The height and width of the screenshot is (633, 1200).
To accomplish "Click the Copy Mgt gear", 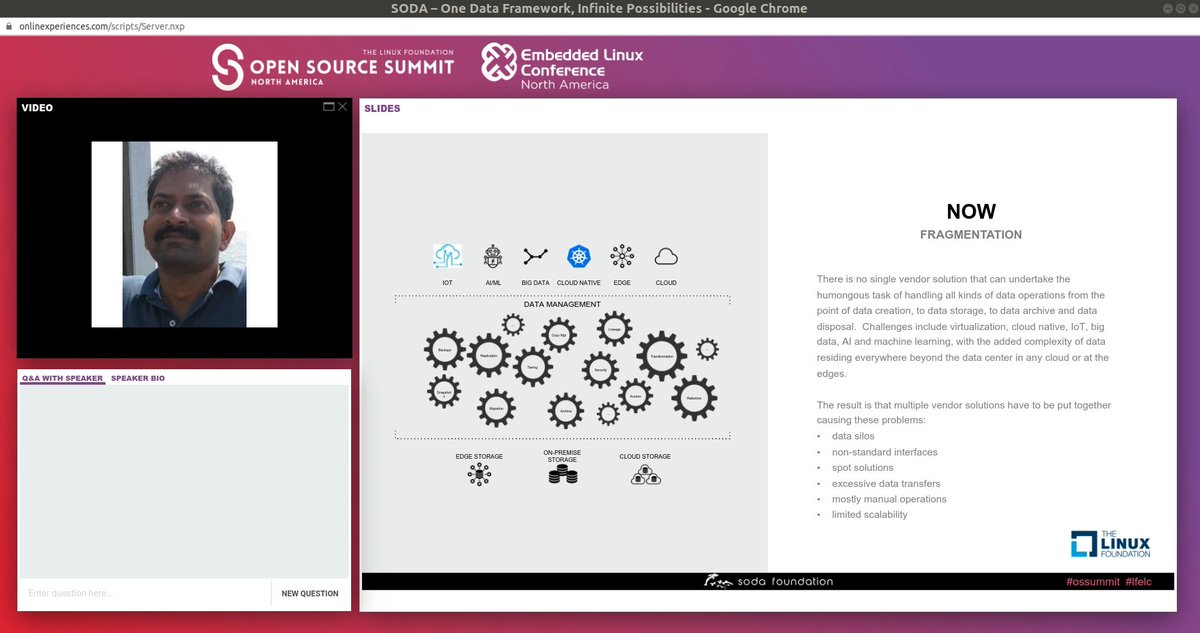I will [559, 335].
